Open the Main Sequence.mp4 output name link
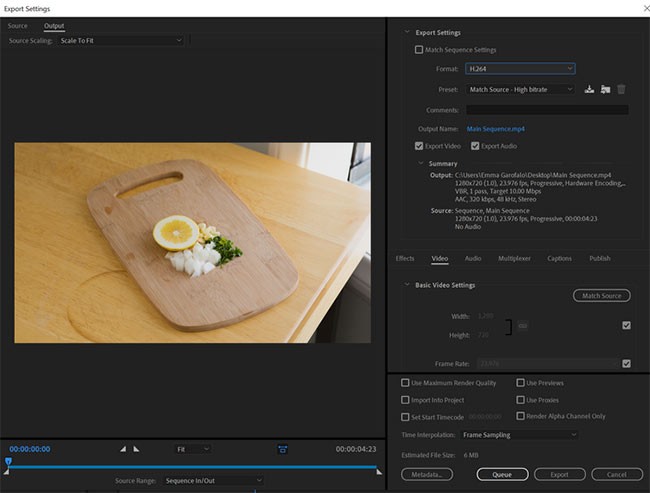 click(x=496, y=129)
